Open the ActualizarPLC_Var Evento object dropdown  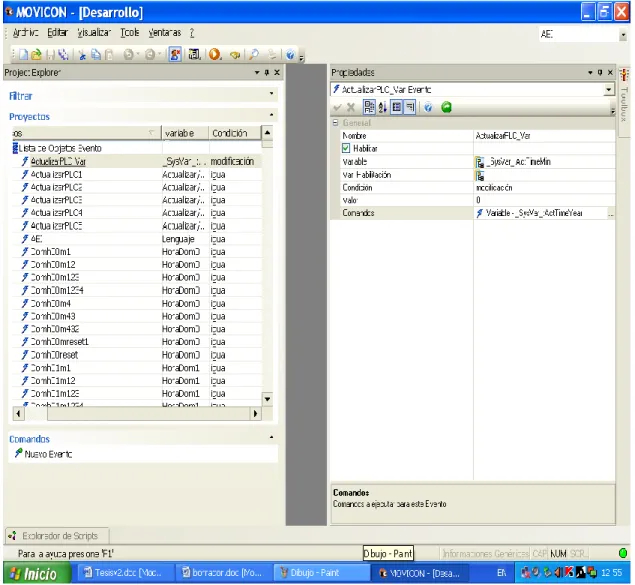tap(608, 89)
